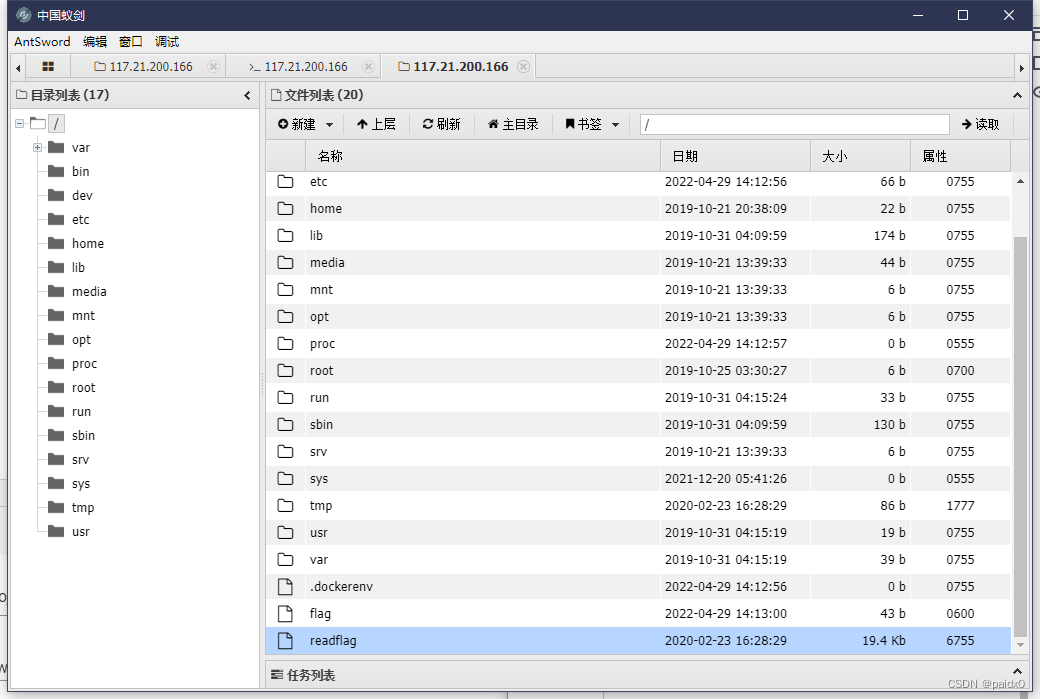This screenshot has height=699, width=1040.
Task: Sort by 属性 column header
Action: click(x=960, y=157)
